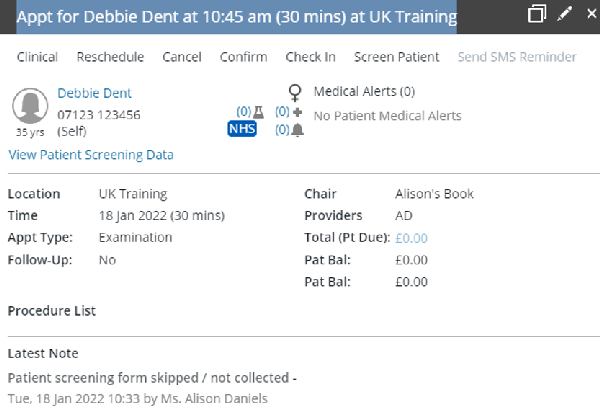This screenshot has height=408, width=600.
Task: Open Debbie Dent patient name link
Action: coord(95,93)
